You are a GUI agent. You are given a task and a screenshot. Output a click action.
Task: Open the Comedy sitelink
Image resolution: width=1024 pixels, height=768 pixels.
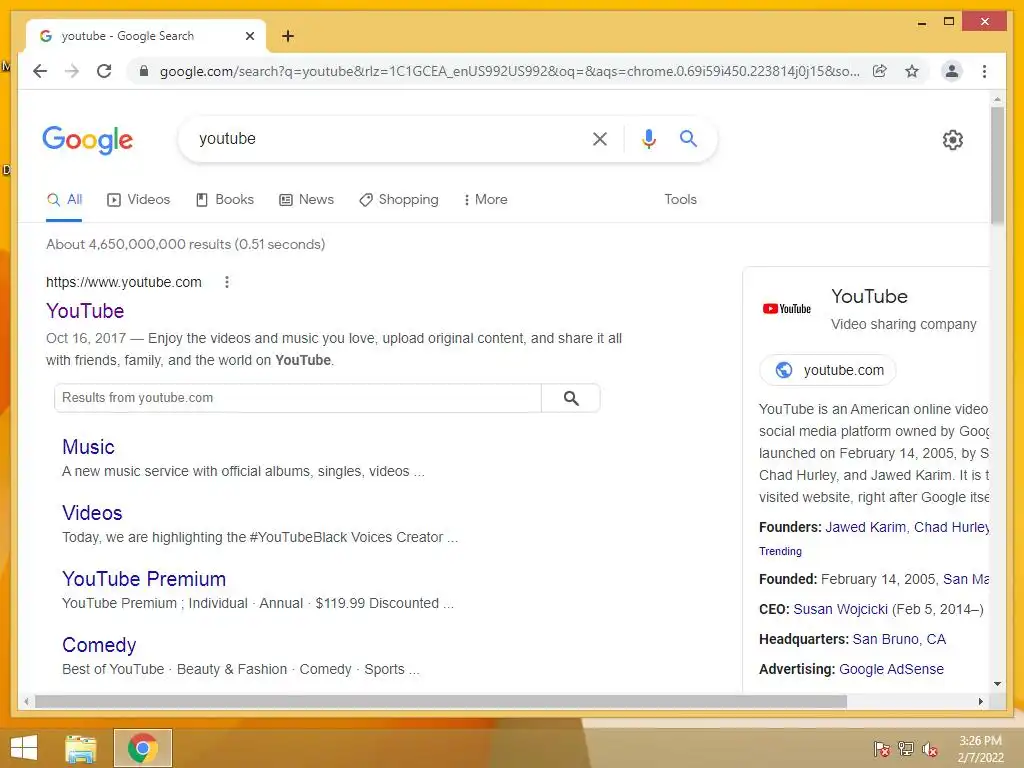tap(99, 645)
